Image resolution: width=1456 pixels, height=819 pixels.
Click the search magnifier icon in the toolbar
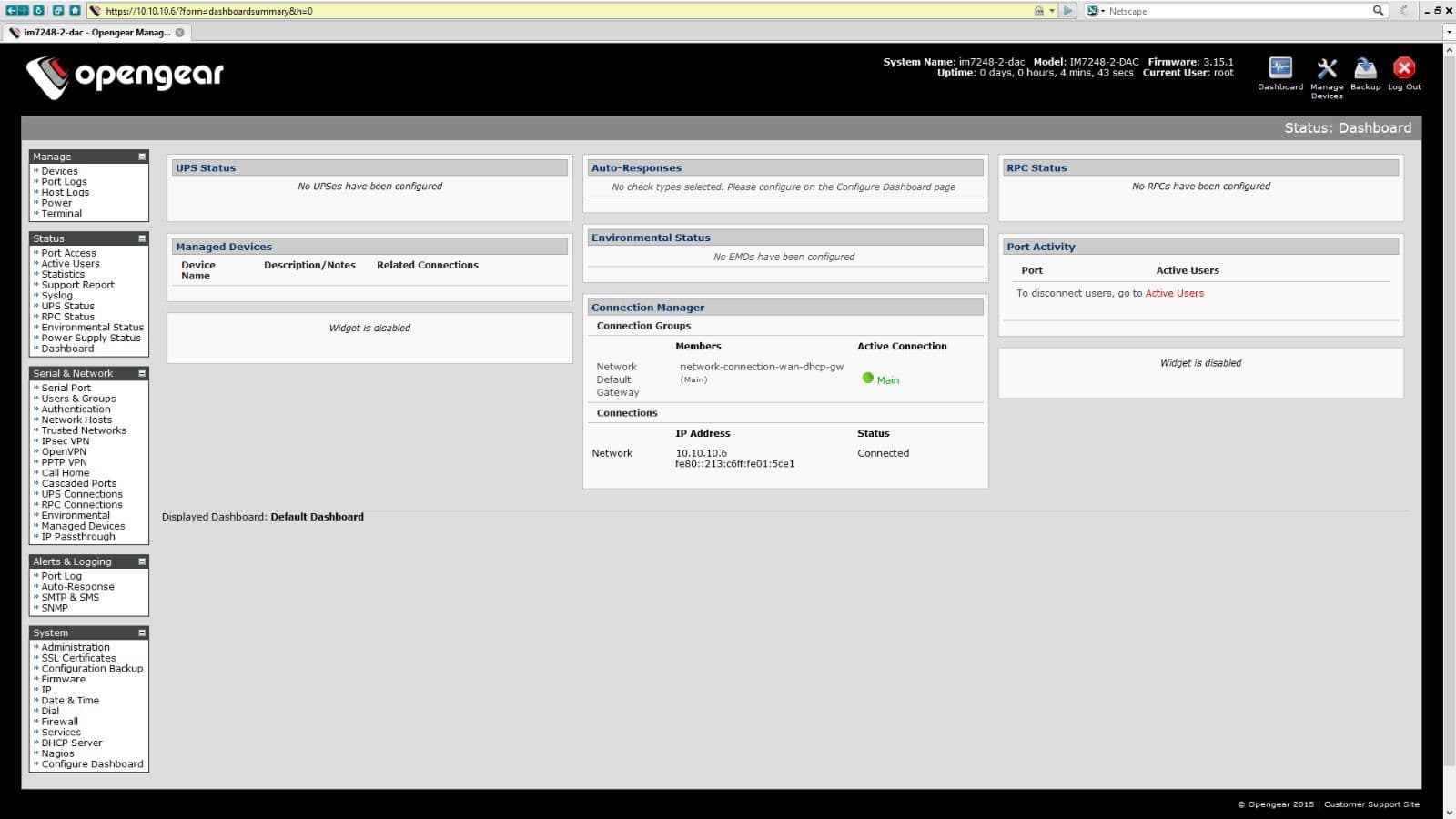tap(1376, 10)
